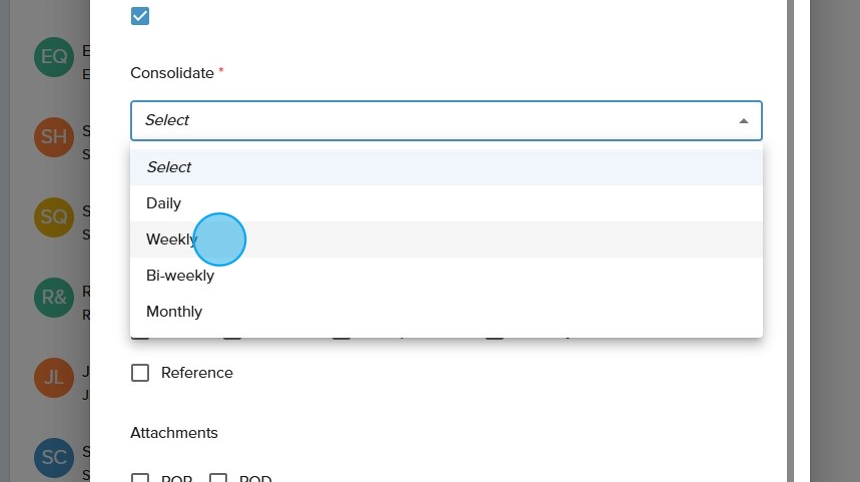The image size is (860, 482).
Task: Uncheck the checkbox above Consolidate
Action: [140, 16]
